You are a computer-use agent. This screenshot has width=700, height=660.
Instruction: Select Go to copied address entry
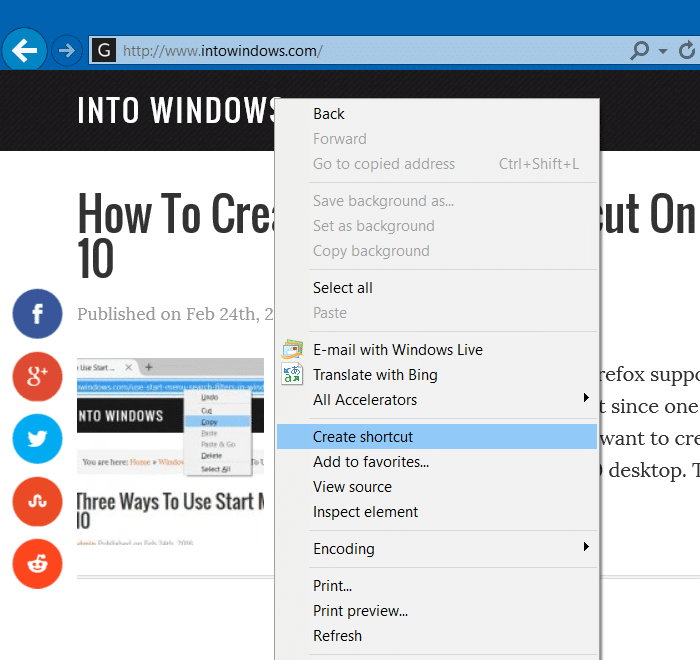point(437,164)
